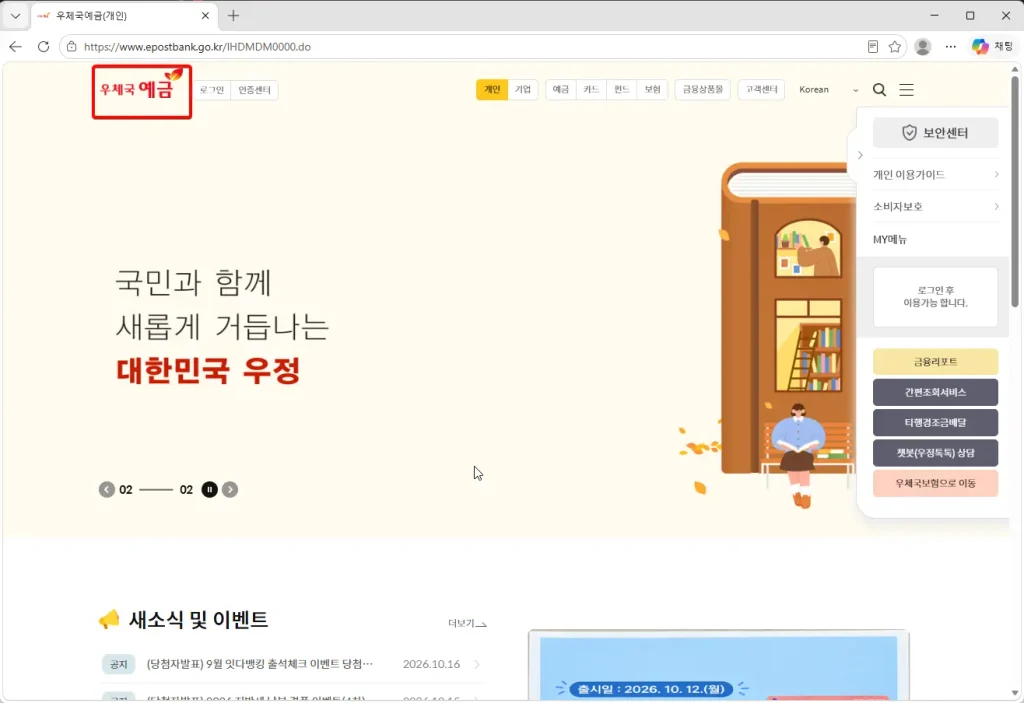1024x703 pixels.
Task: Click megaphone icon by 새소식 및 이벤트
Action: click(x=109, y=619)
